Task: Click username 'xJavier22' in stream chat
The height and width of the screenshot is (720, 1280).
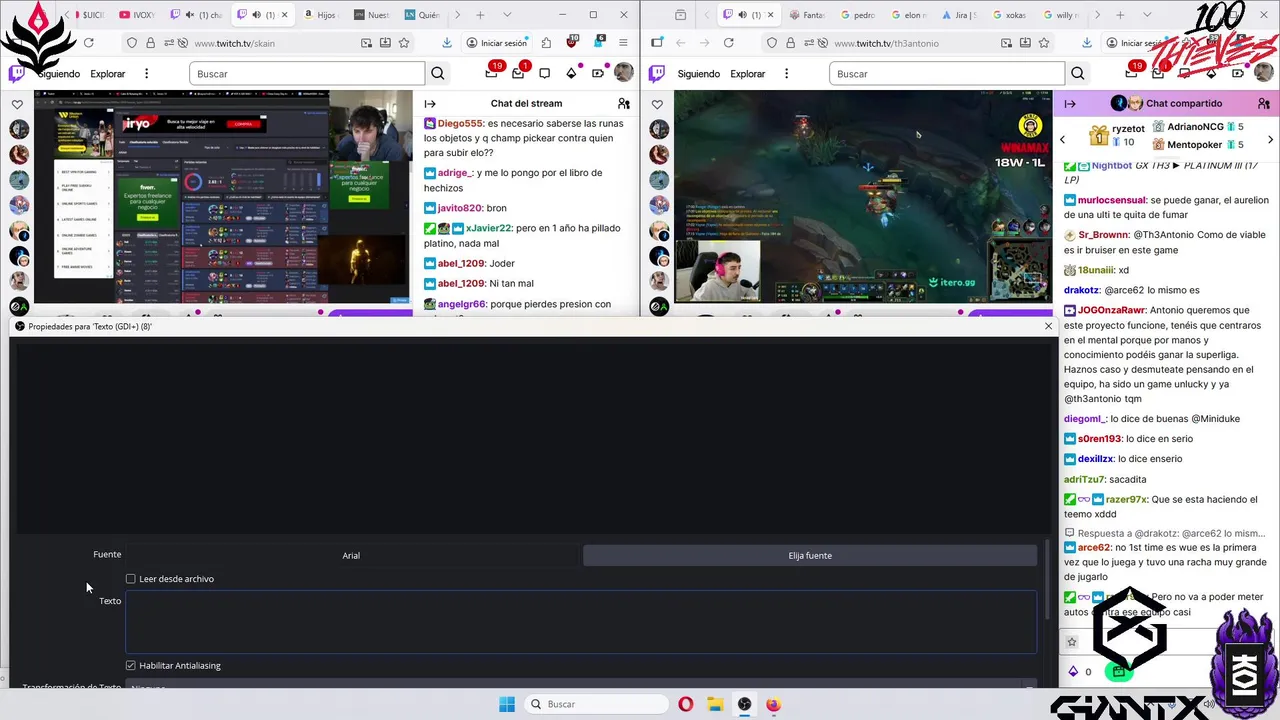Action: tap(488, 228)
